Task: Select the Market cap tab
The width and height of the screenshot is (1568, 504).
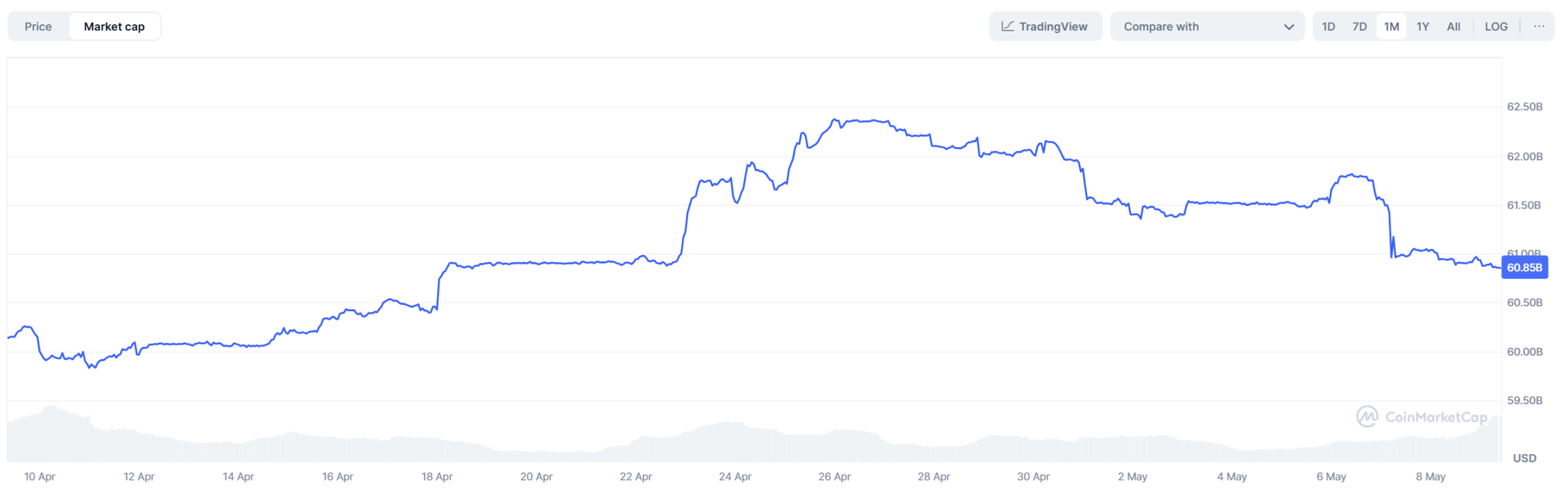Action: click(x=114, y=26)
